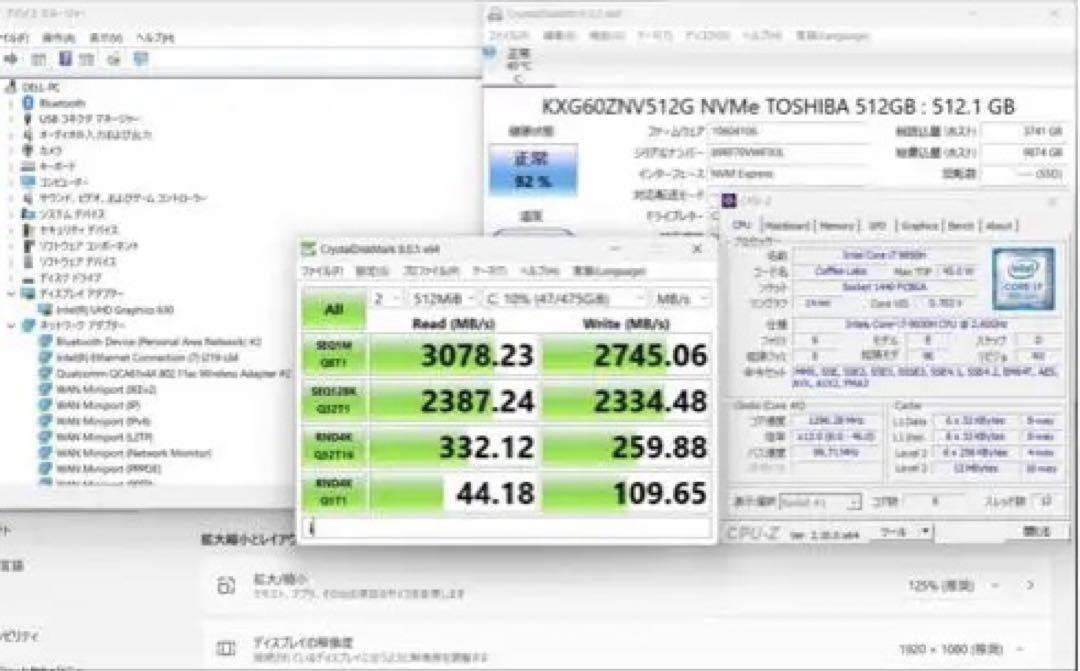Click the ディスク ドライブ category icon
Screen dimensions: 1080x671
pos(28,278)
